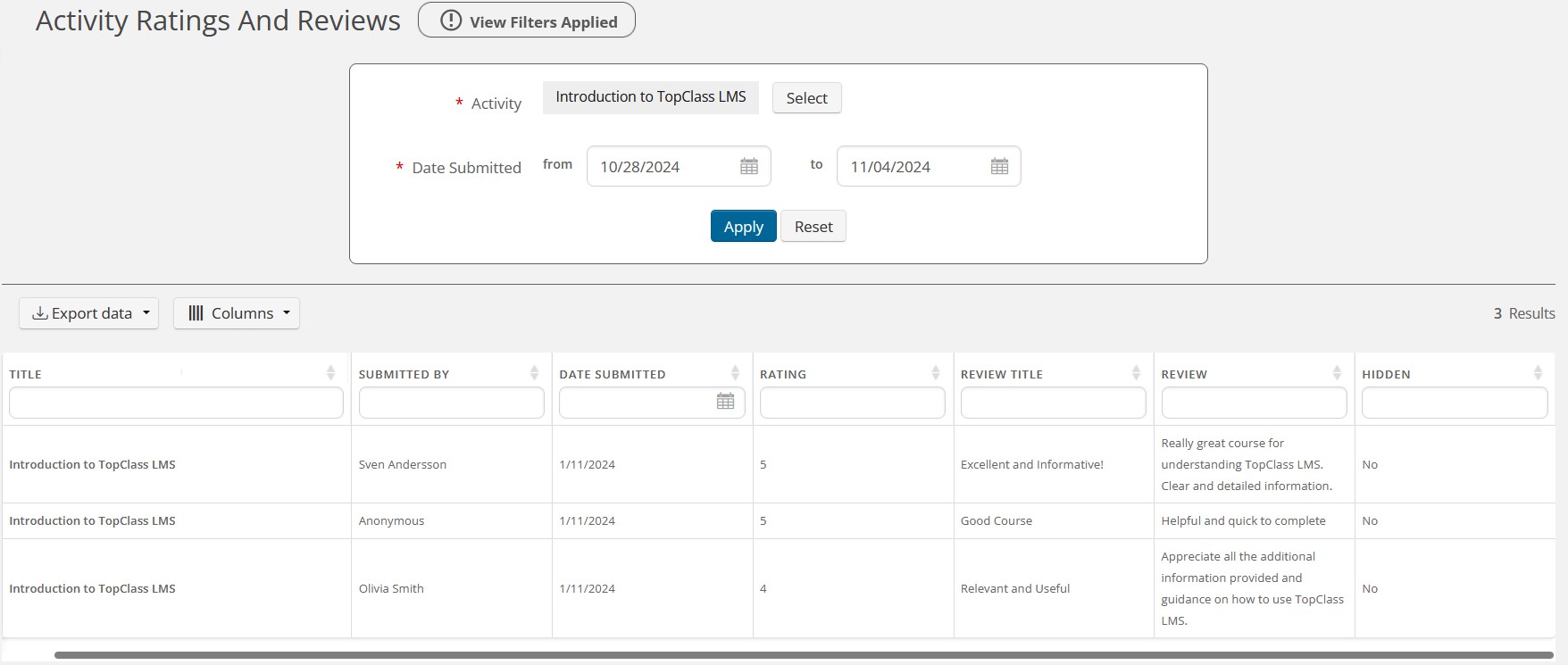
Task: Click the rating 4 in Olivia Smith's row
Action: tap(763, 589)
